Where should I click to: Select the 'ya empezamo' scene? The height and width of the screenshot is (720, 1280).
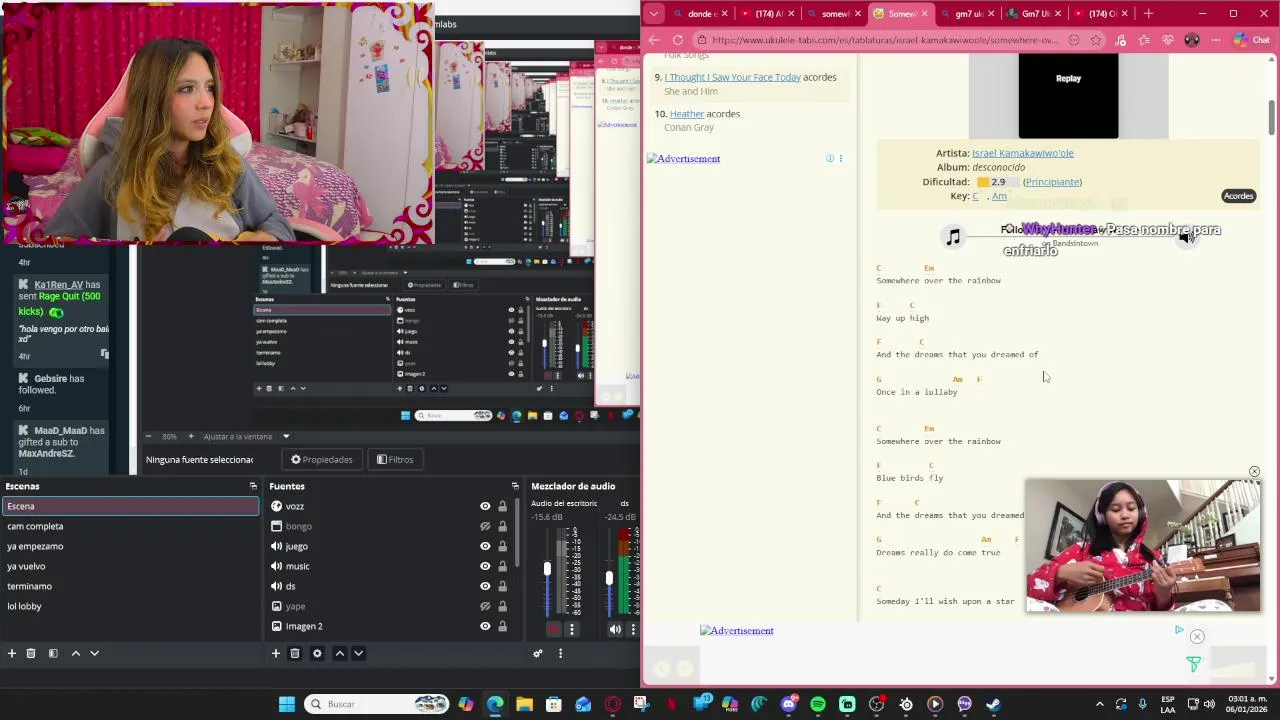click(131, 546)
